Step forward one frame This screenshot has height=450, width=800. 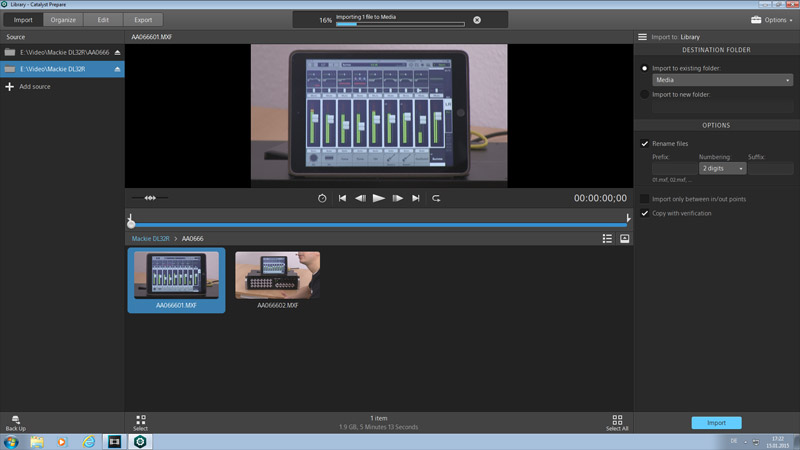click(398, 199)
